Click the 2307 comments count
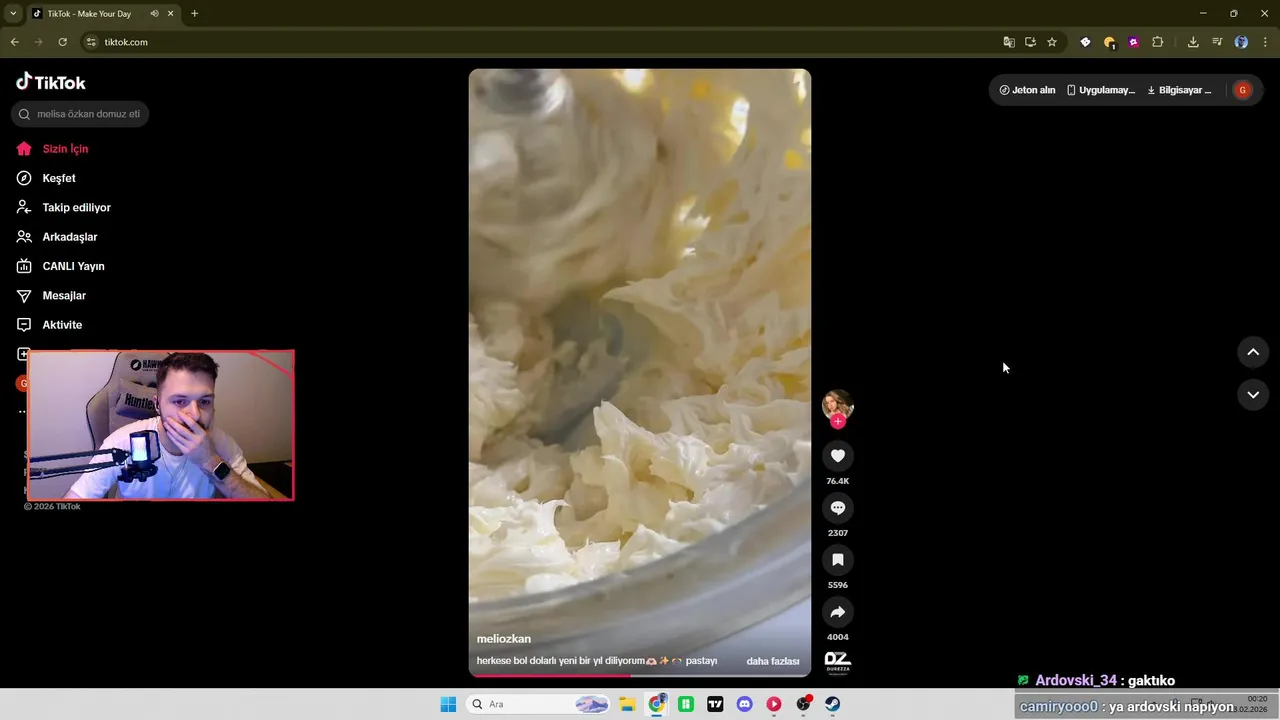 tap(838, 533)
